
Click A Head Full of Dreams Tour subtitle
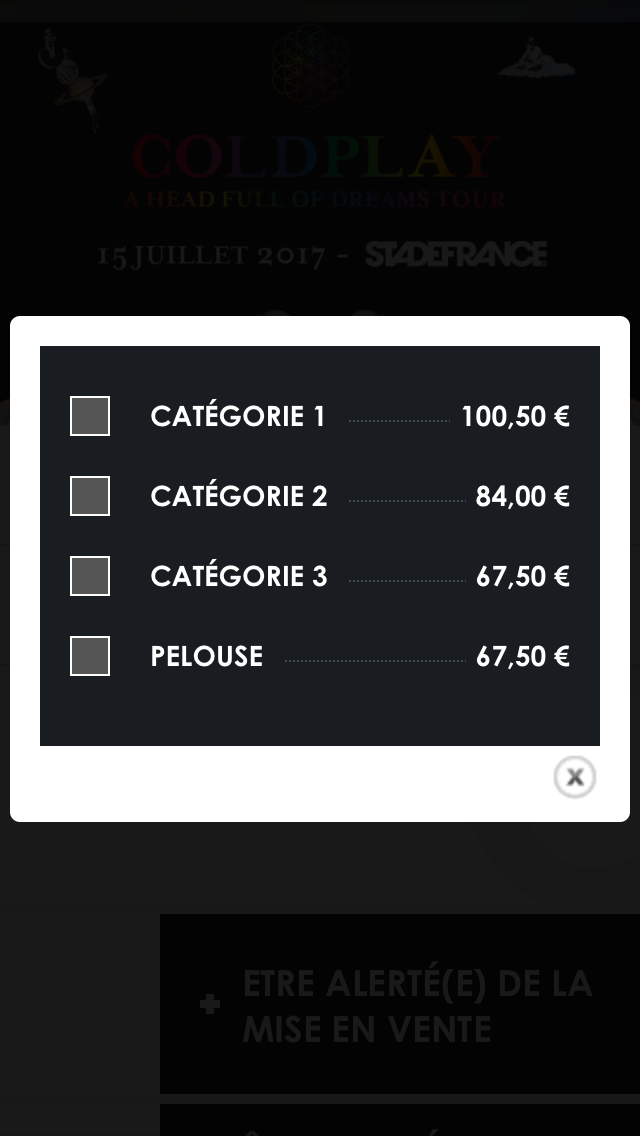pyautogui.click(x=315, y=199)
